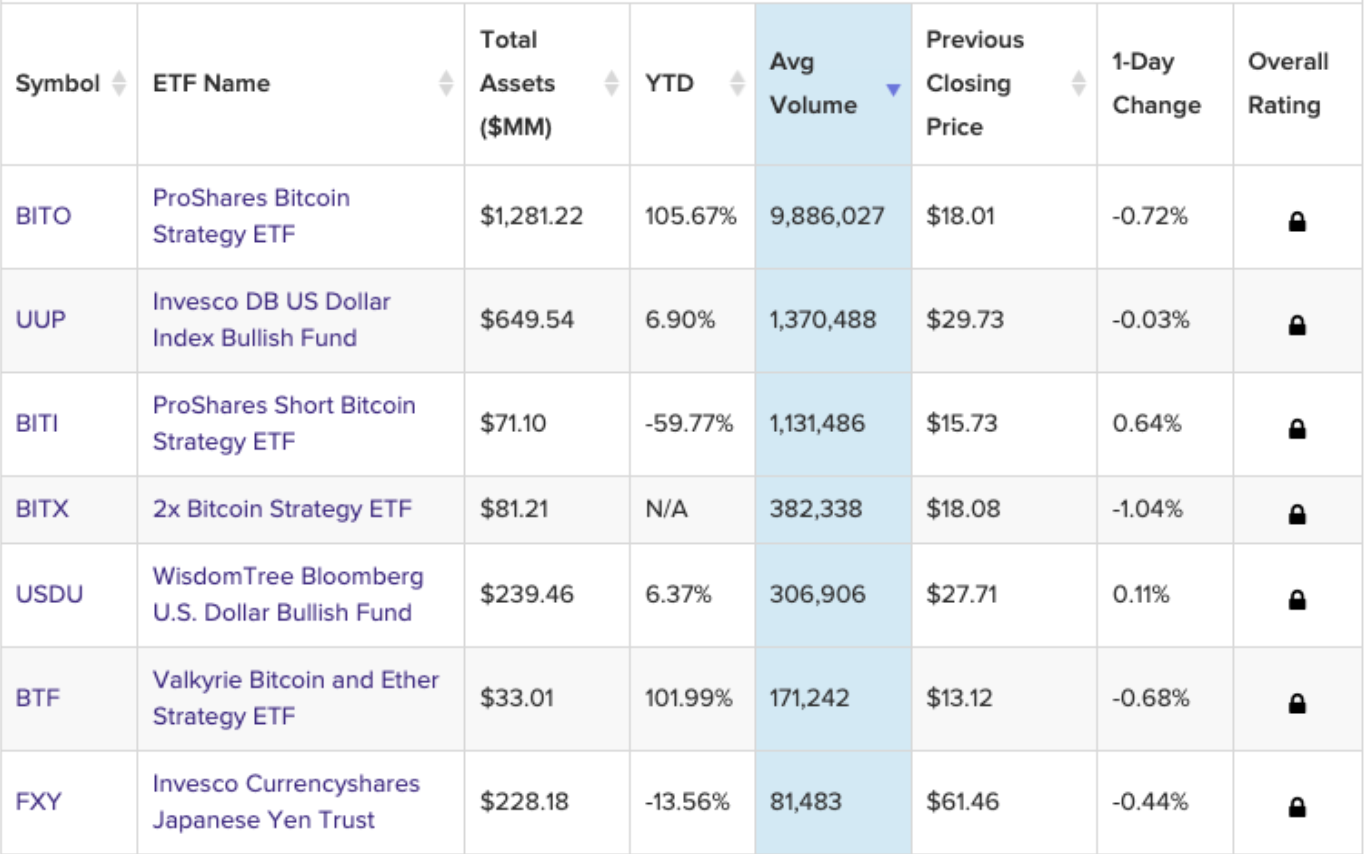Screen dimensions: 1364x854
Task: Click the lock icon in FXY row
Action: (x=1297, y=806)
